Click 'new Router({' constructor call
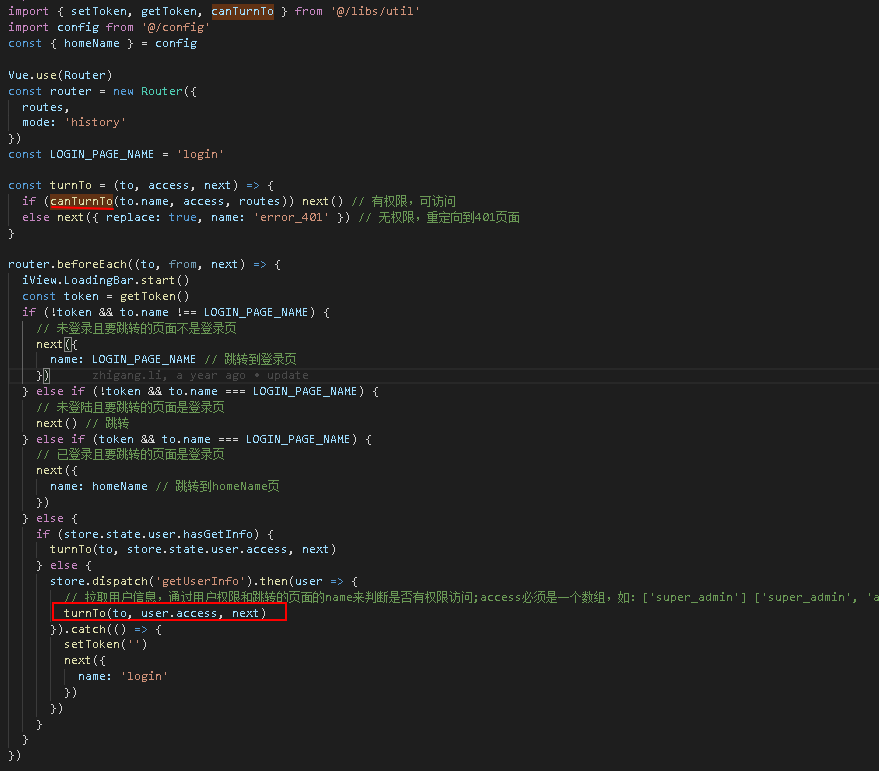879x771 pixels. click(155, 91)
